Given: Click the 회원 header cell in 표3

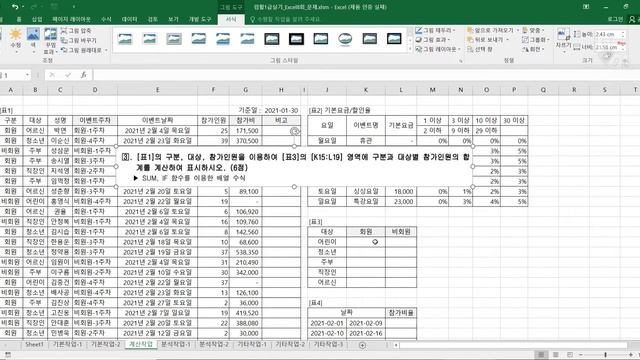Looking at the screenshot, I should pos(366,232).
